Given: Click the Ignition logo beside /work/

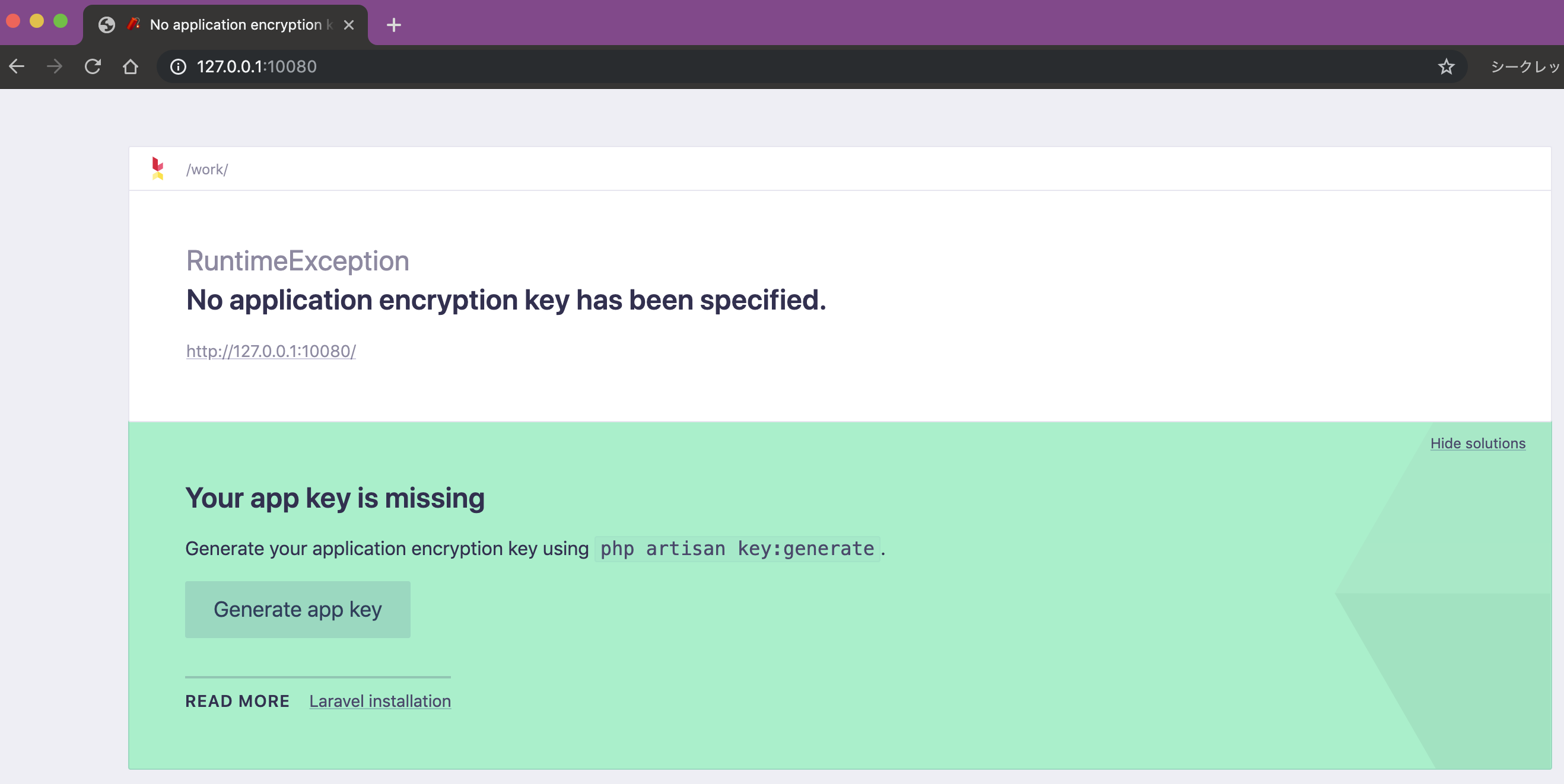Looking at the screenshot, I should pyautogui.click(x=158, y=168).
